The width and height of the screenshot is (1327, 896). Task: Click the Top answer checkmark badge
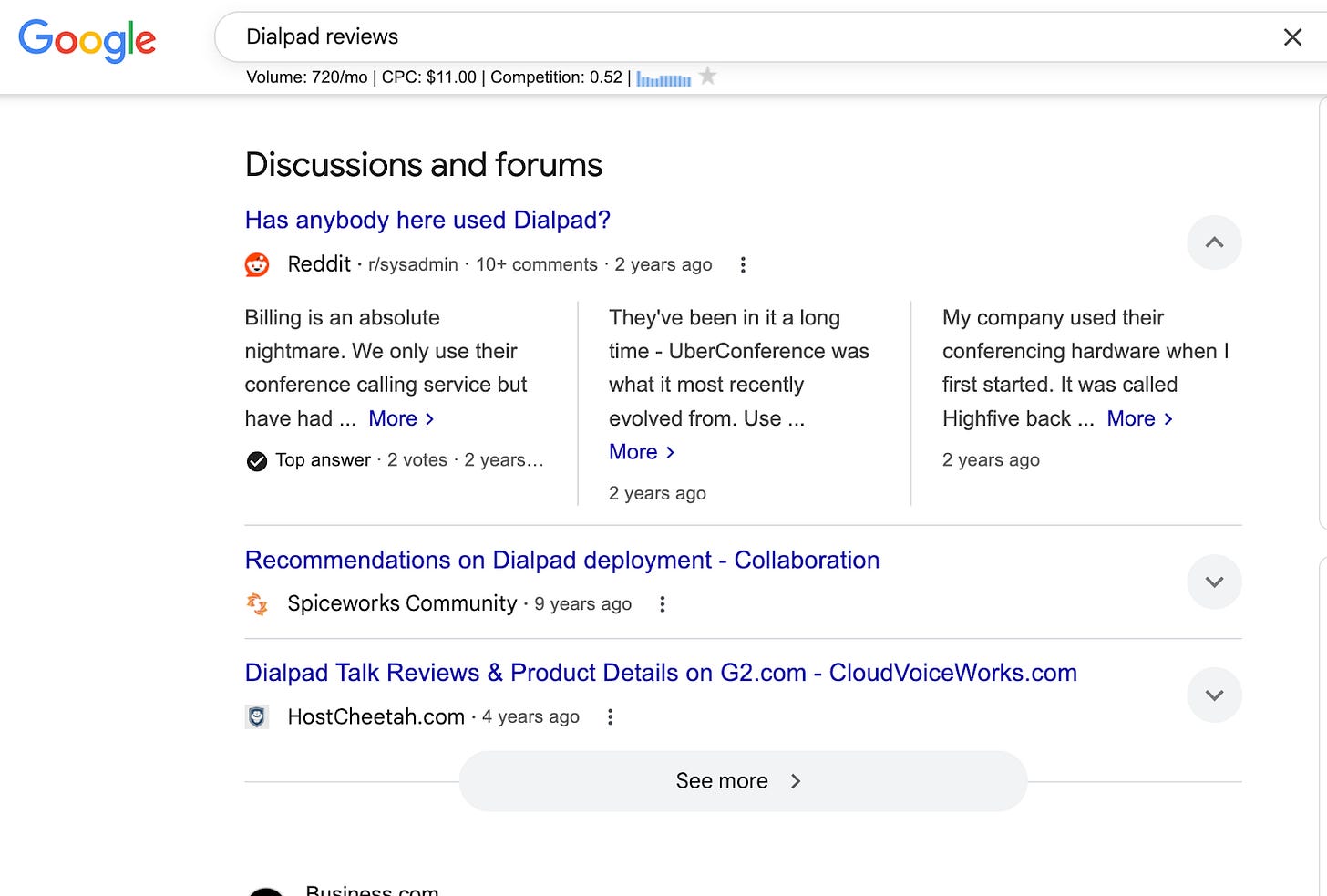pyautogui.click(x=257, y=460)
